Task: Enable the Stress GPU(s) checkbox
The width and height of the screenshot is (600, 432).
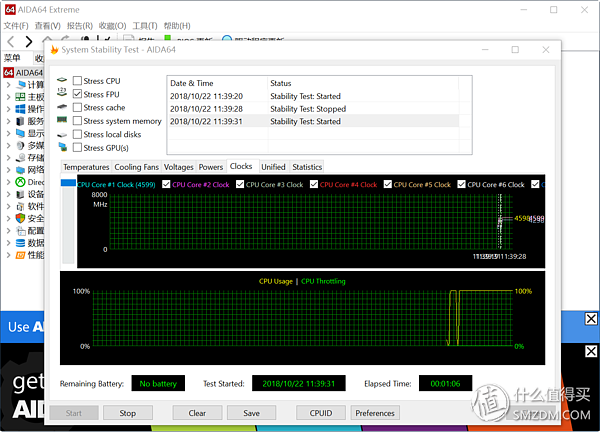Action: (77, 147)
